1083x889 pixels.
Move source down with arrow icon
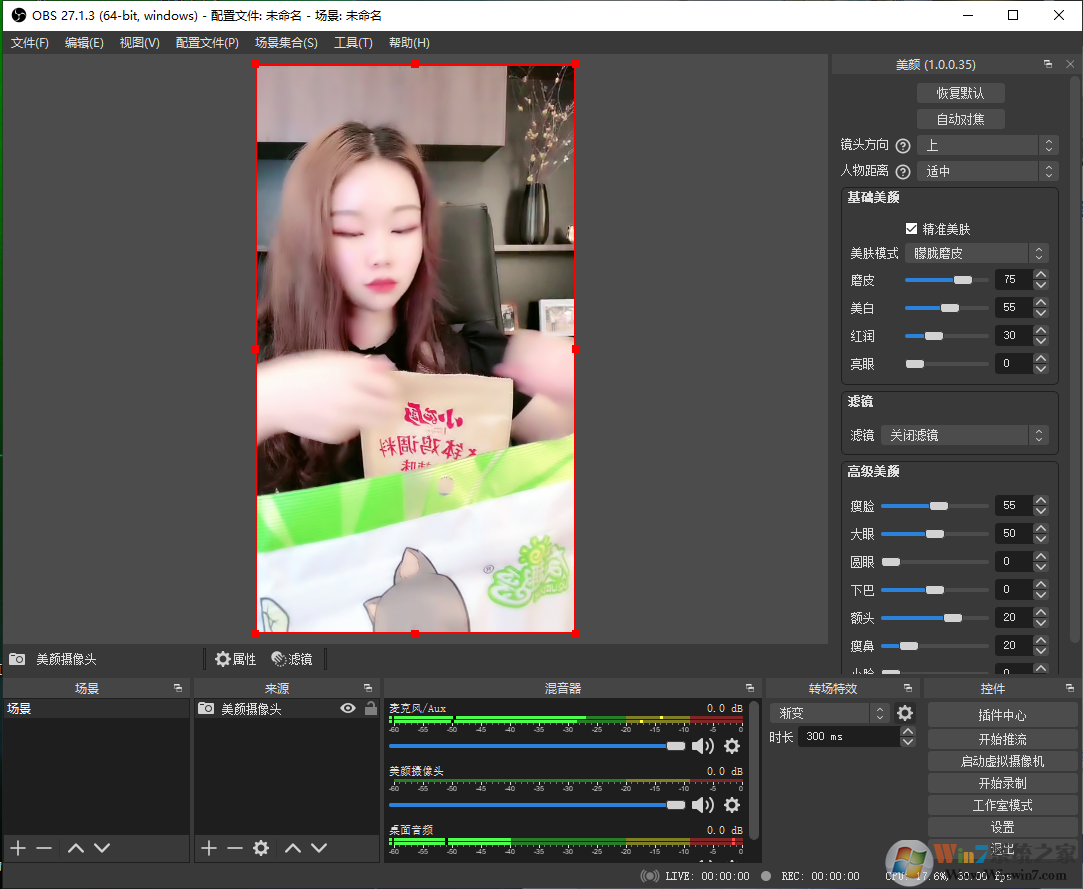pyautogui.click(x=319, y=848)
